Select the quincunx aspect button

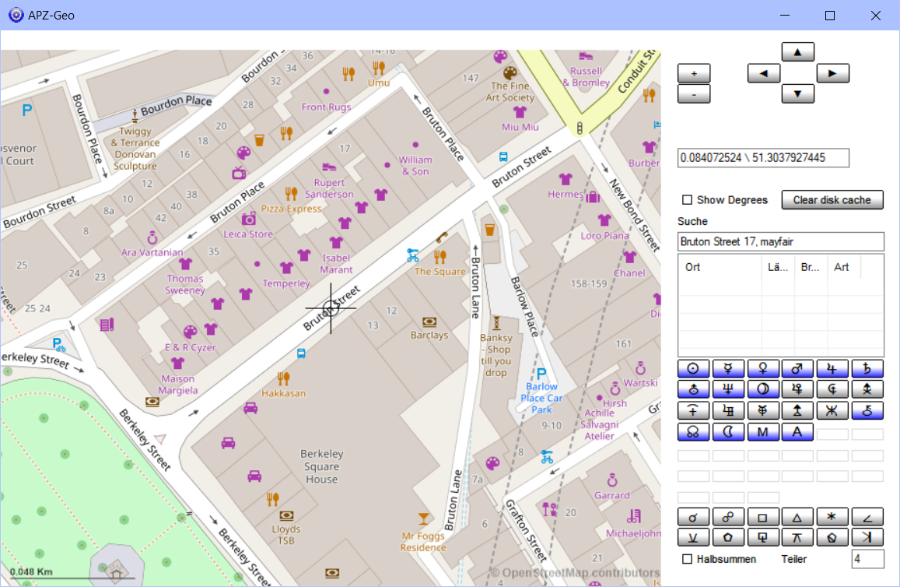797,538
